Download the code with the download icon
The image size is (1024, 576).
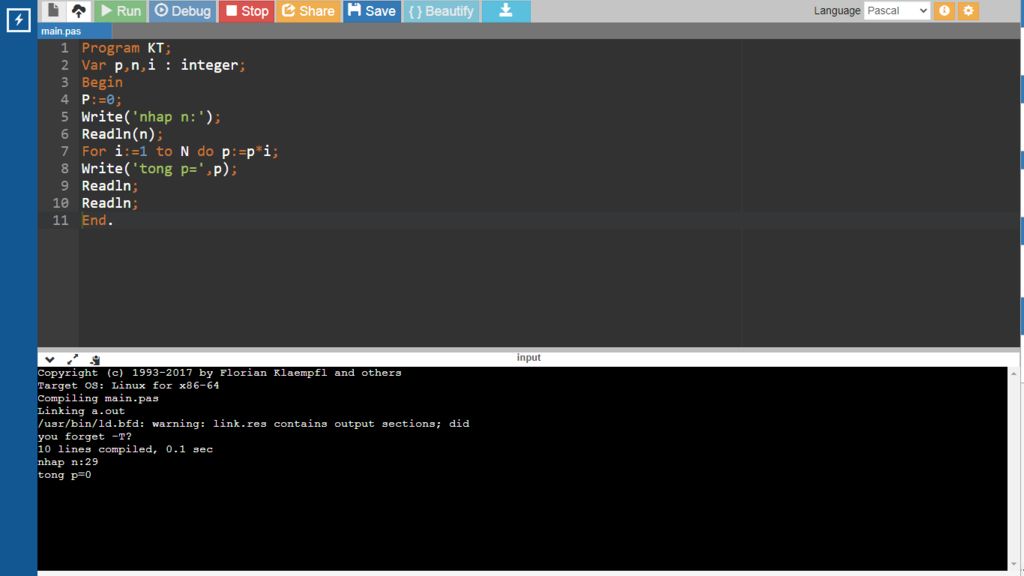506,10
